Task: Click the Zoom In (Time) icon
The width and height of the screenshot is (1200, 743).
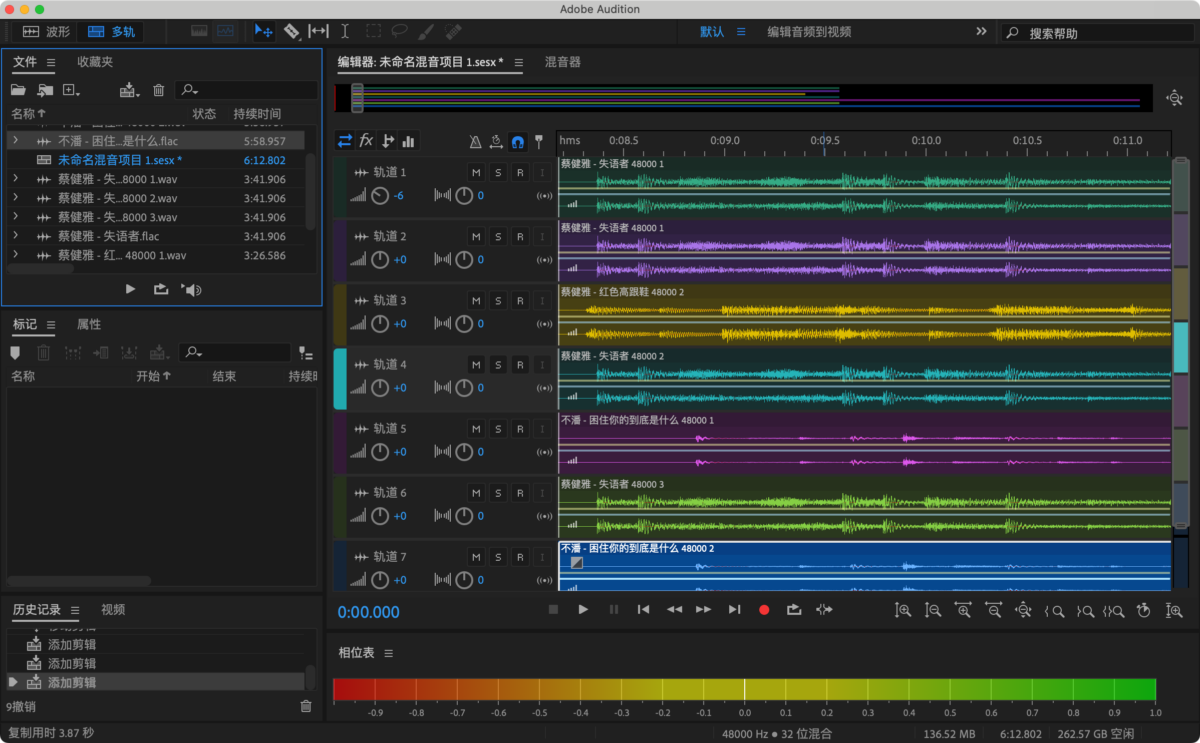Action: click(963, 609)
